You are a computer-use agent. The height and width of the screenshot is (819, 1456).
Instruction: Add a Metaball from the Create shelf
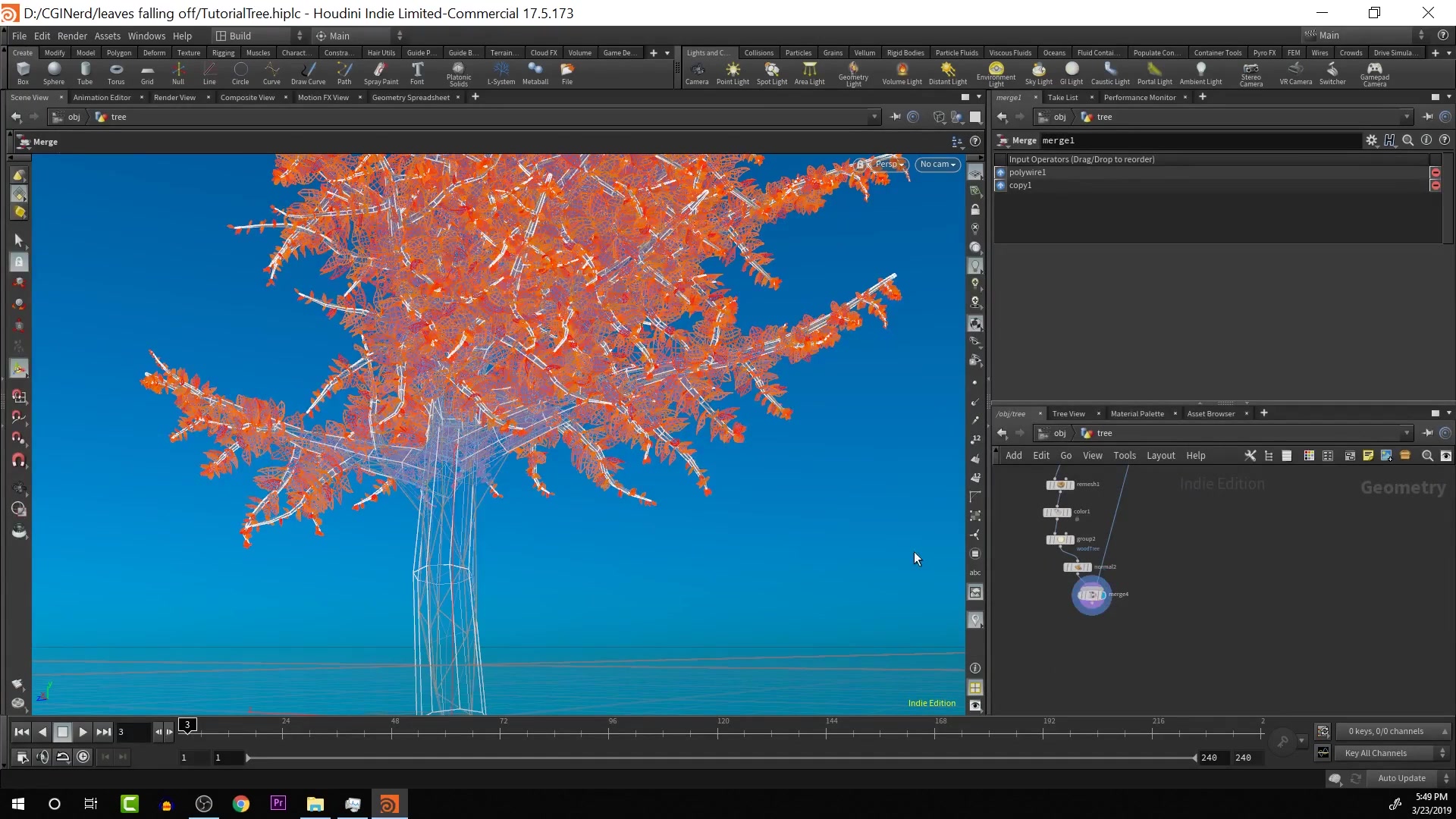(x=535, y=73)
